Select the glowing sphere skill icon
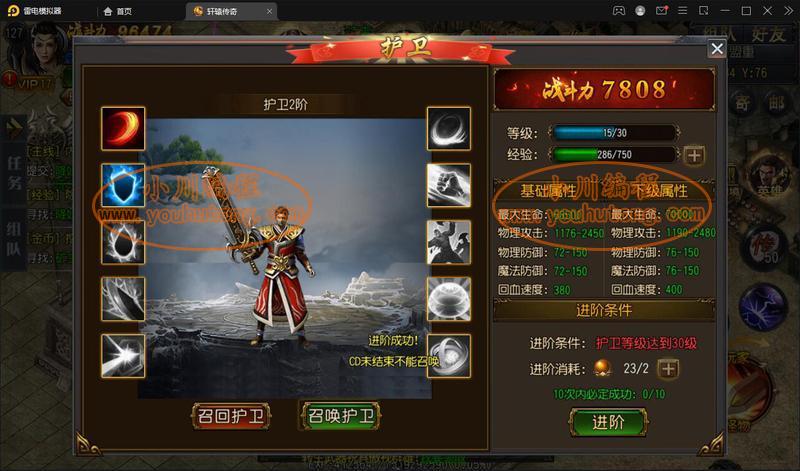This screenshot has width=800, height=471. pyautogui.click(x=448, y=299)
